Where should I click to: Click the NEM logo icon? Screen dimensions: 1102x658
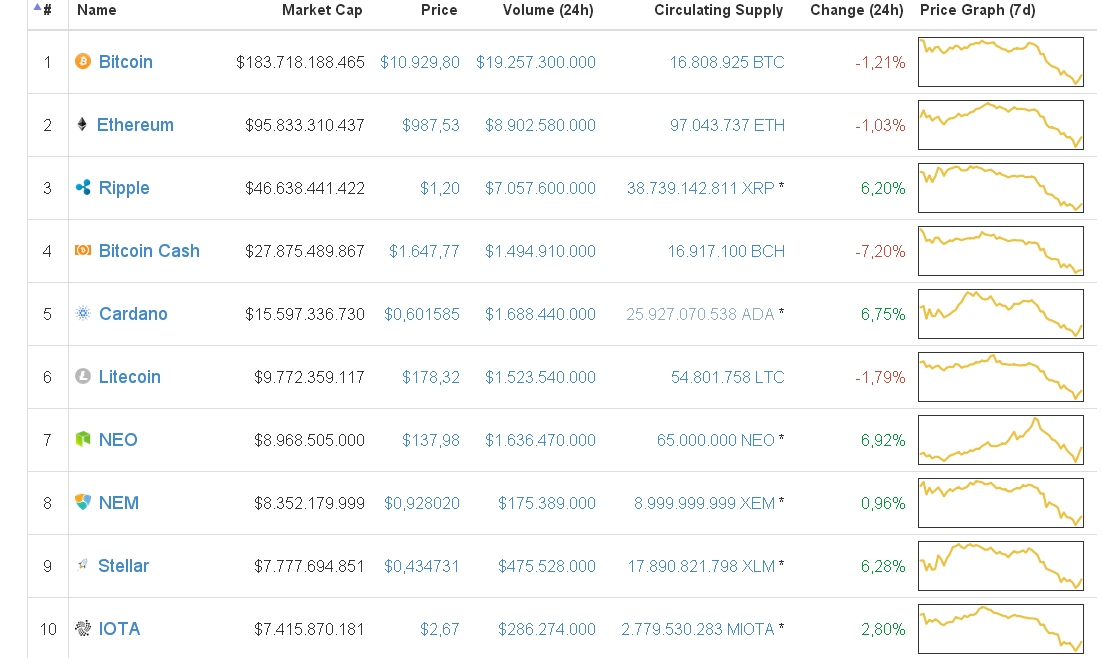coord(83,502)
